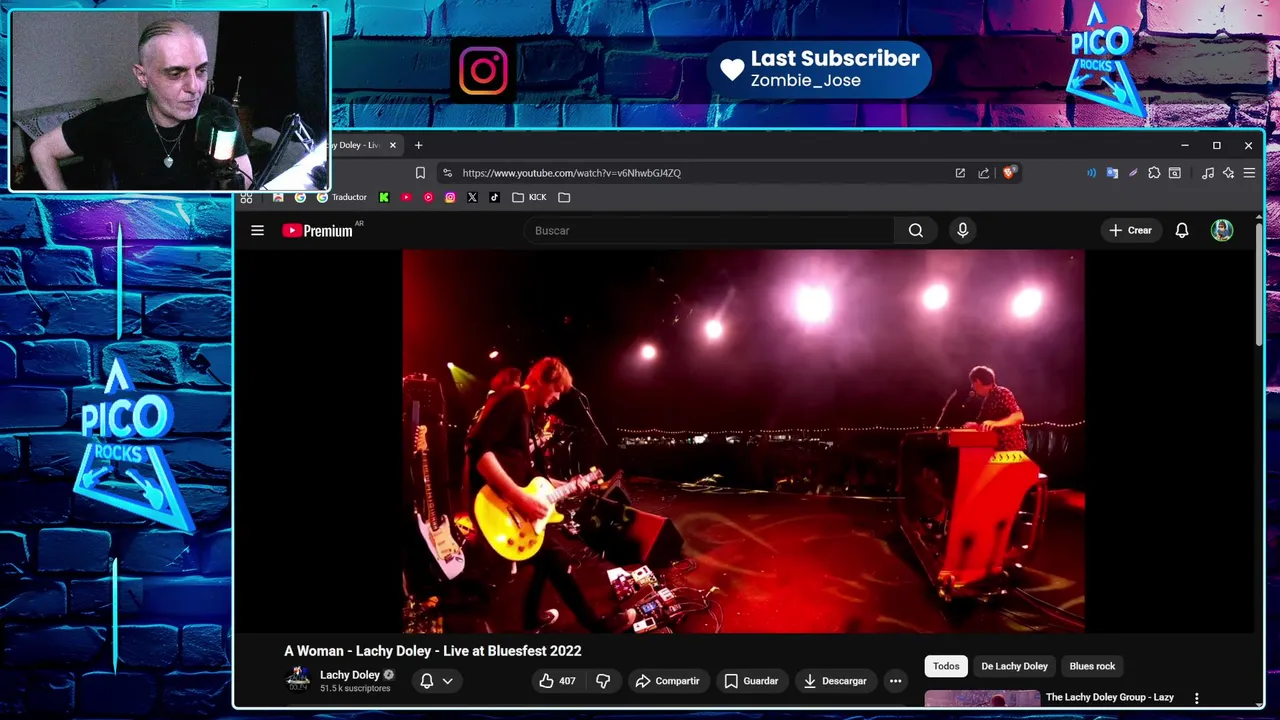Download video with Descargar button
1280x720 pixels.
pos(835,681)
